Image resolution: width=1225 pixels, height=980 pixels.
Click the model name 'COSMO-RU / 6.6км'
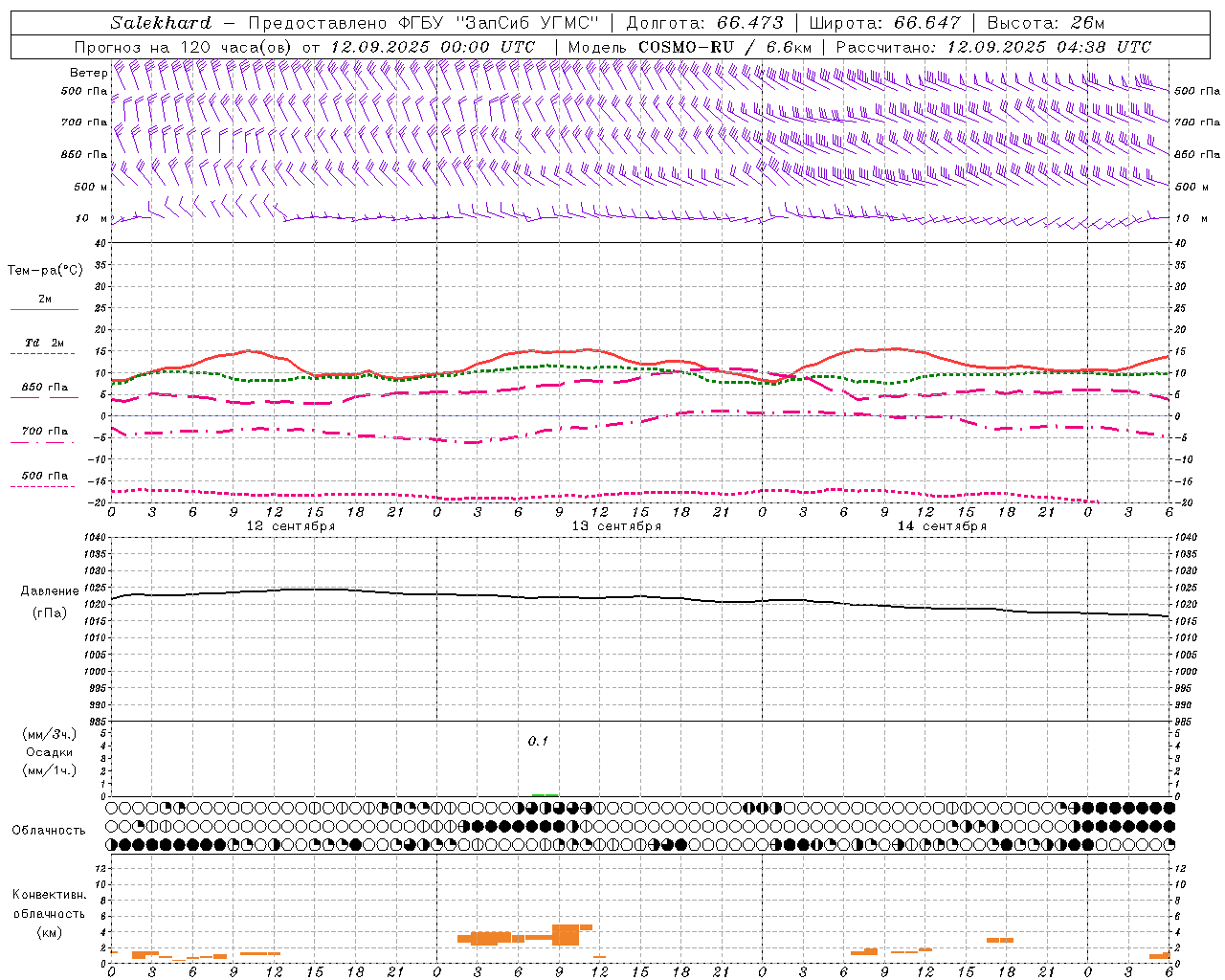pos(724,47)
